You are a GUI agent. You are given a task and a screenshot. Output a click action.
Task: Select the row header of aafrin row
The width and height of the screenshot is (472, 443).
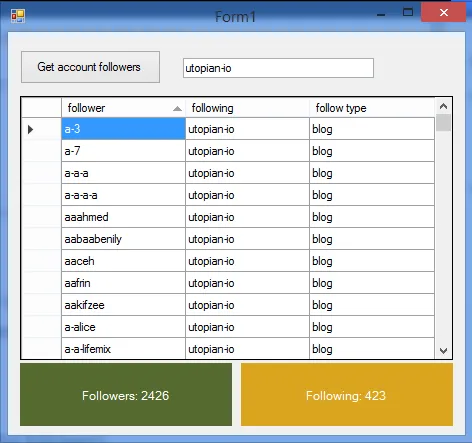(41, 283)
